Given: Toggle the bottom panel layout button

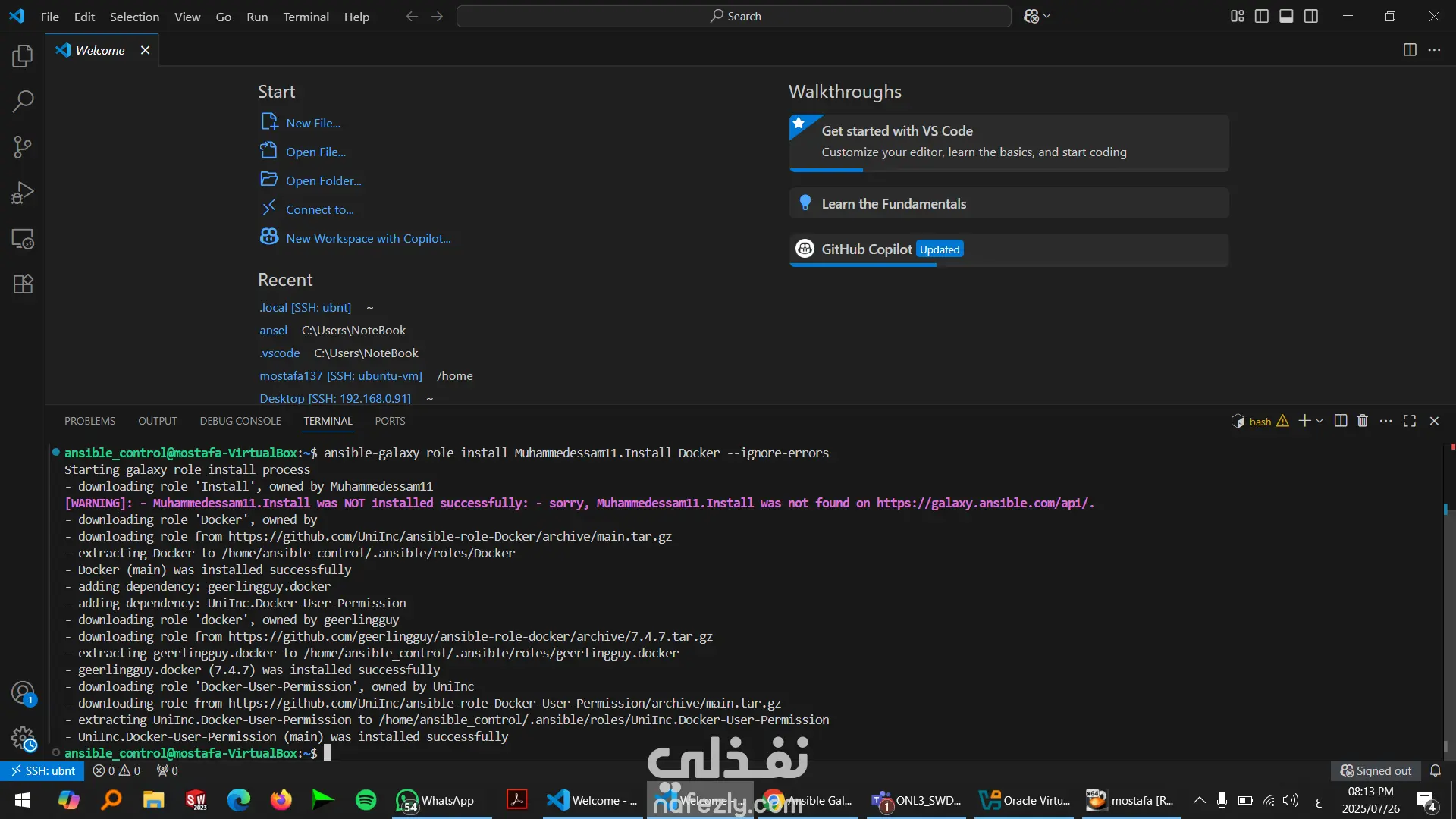Looking at the screenshot, I should click(1286, 16).
